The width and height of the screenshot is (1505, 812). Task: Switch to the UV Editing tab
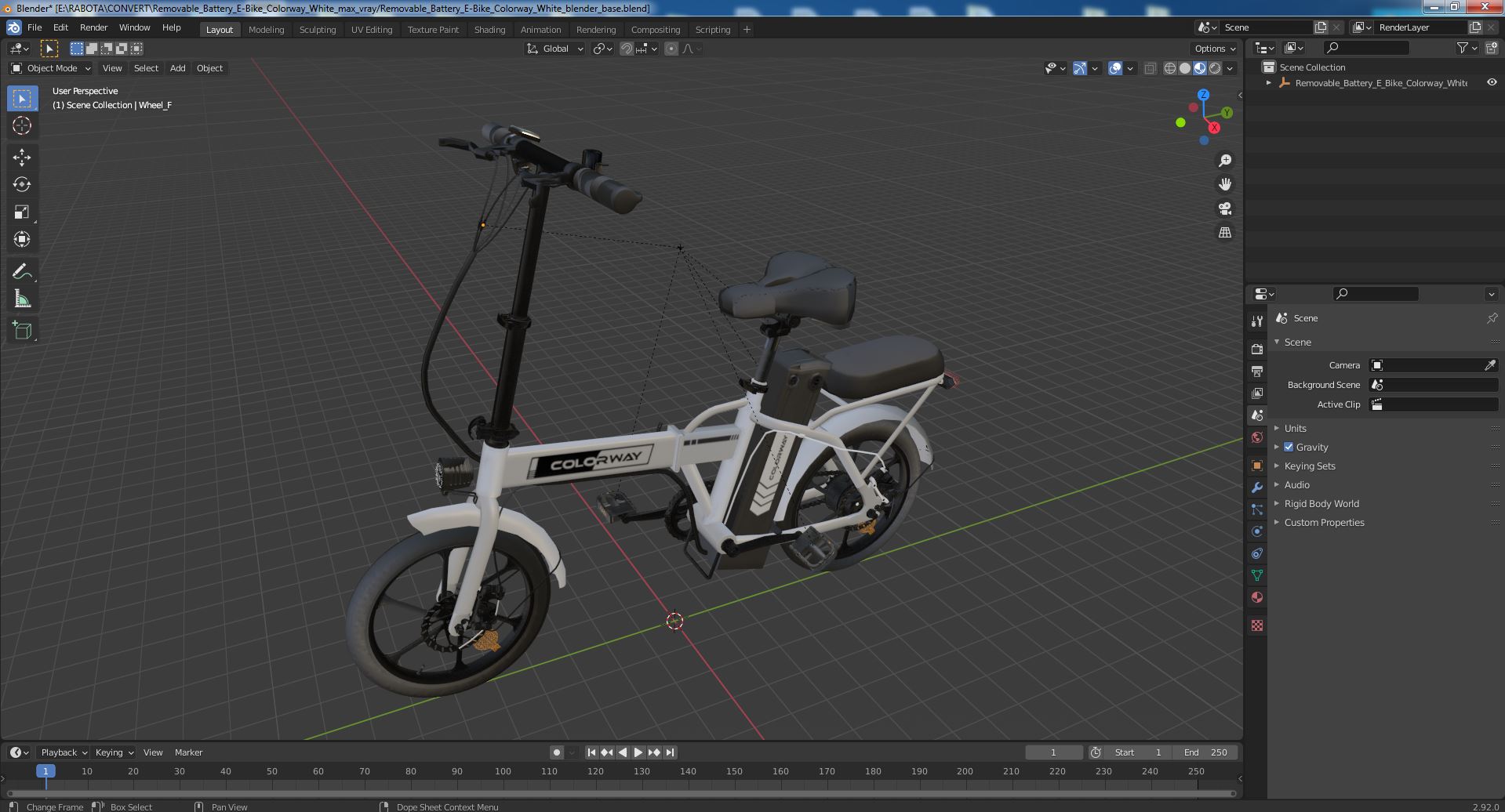pos(372,29)
